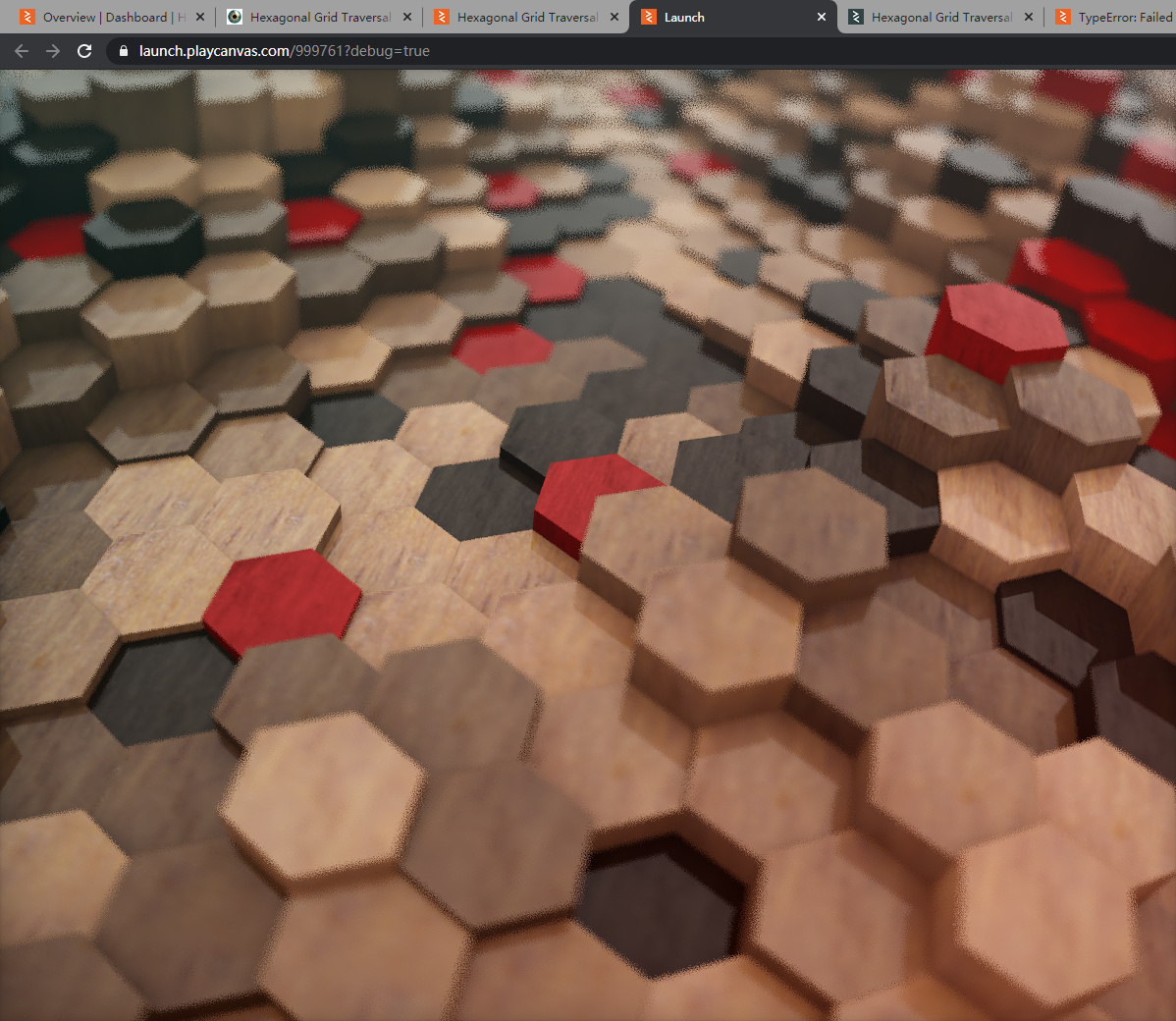
Task: Click the raised red hexagon atop right pillar
Action: click(x=994, y=329)
